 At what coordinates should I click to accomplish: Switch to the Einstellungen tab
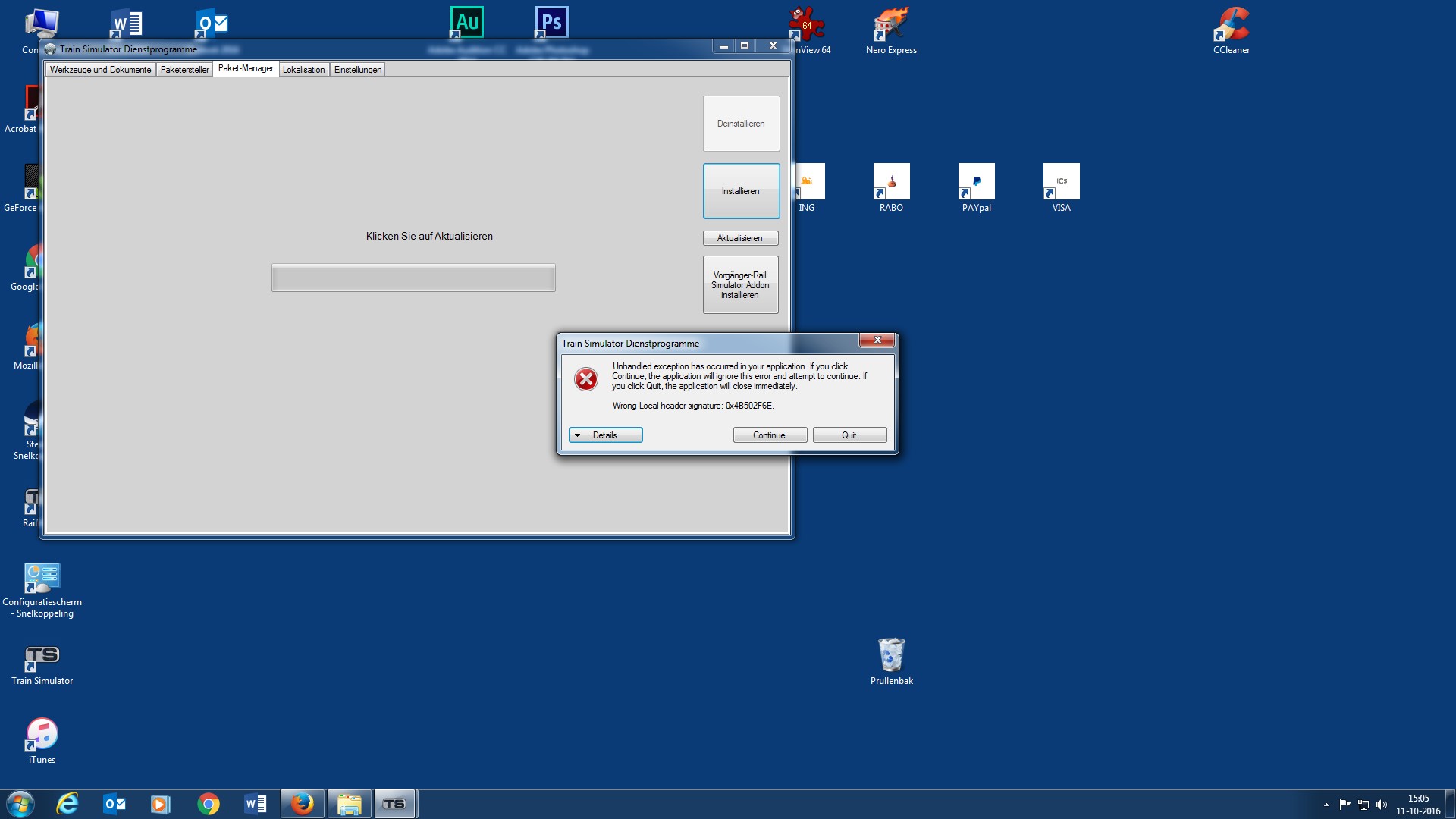[358, 70]
